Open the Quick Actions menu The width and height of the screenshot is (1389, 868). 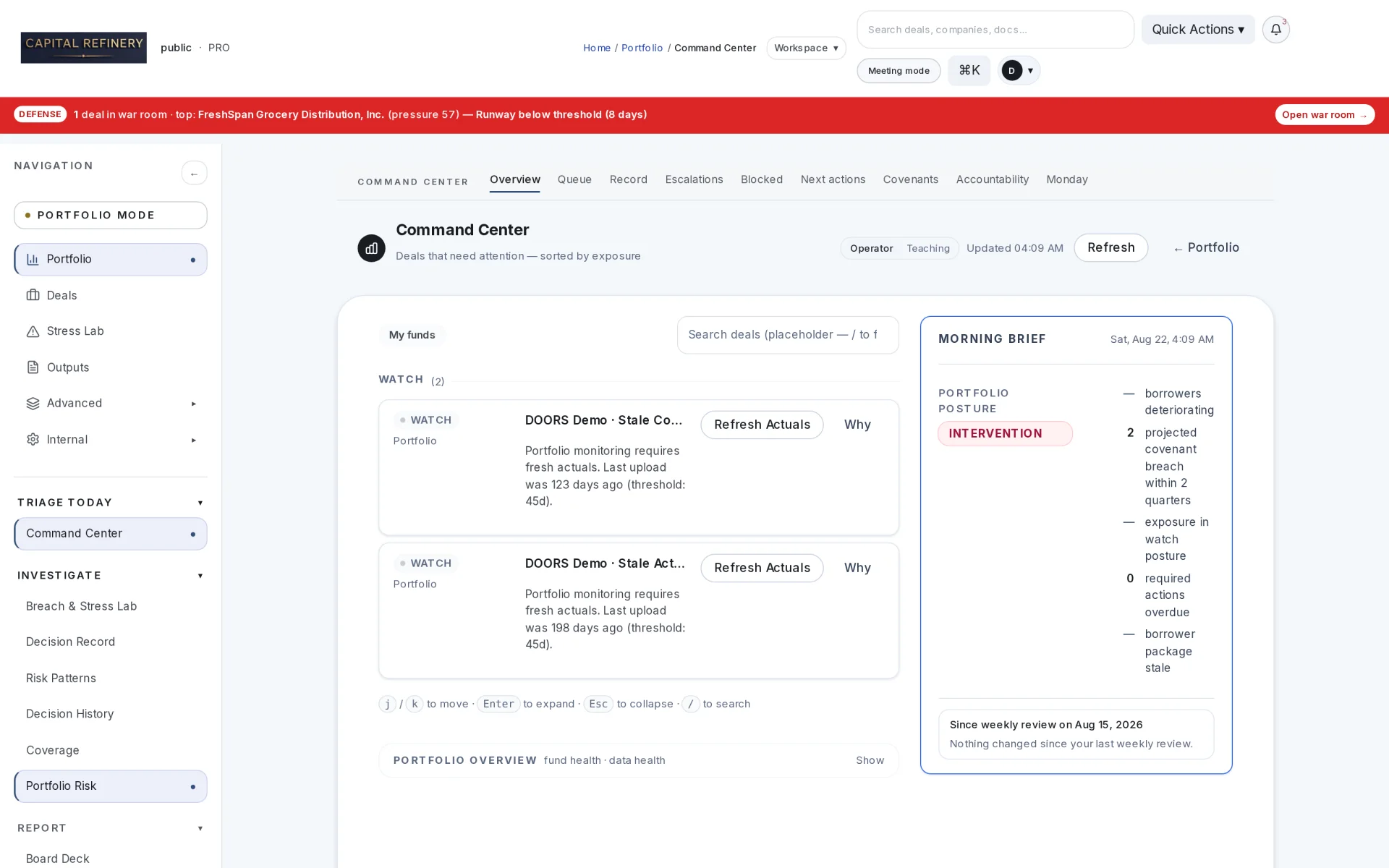point(1198,30)
